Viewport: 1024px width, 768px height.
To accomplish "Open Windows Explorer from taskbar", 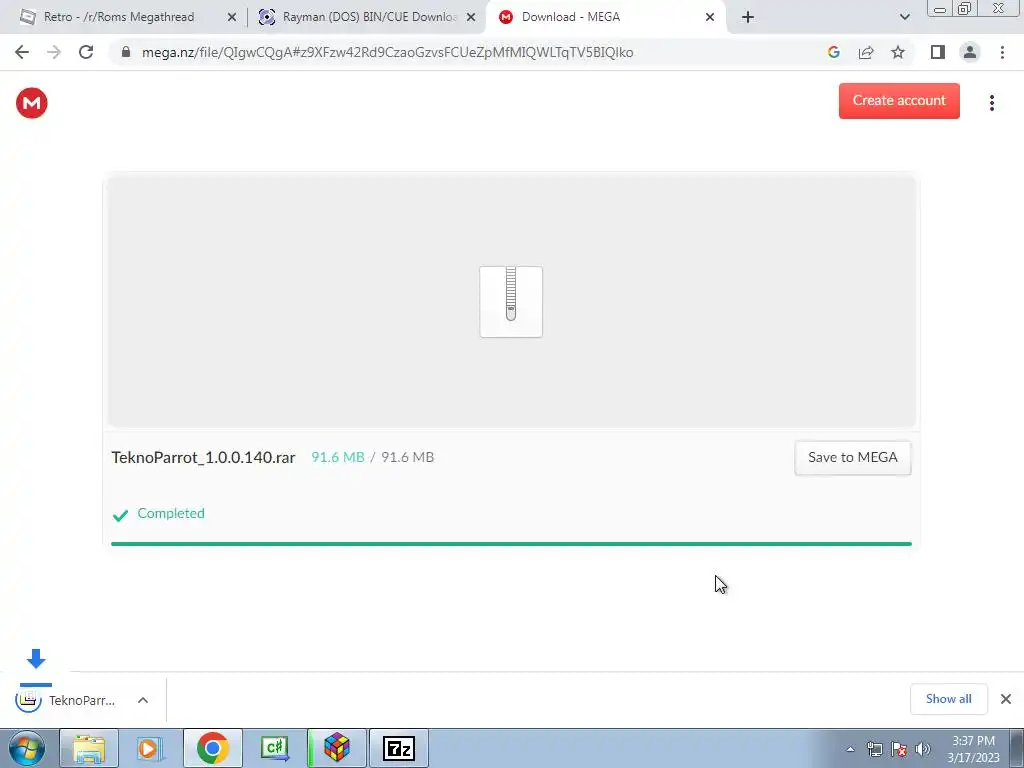I will pos(89,748).
